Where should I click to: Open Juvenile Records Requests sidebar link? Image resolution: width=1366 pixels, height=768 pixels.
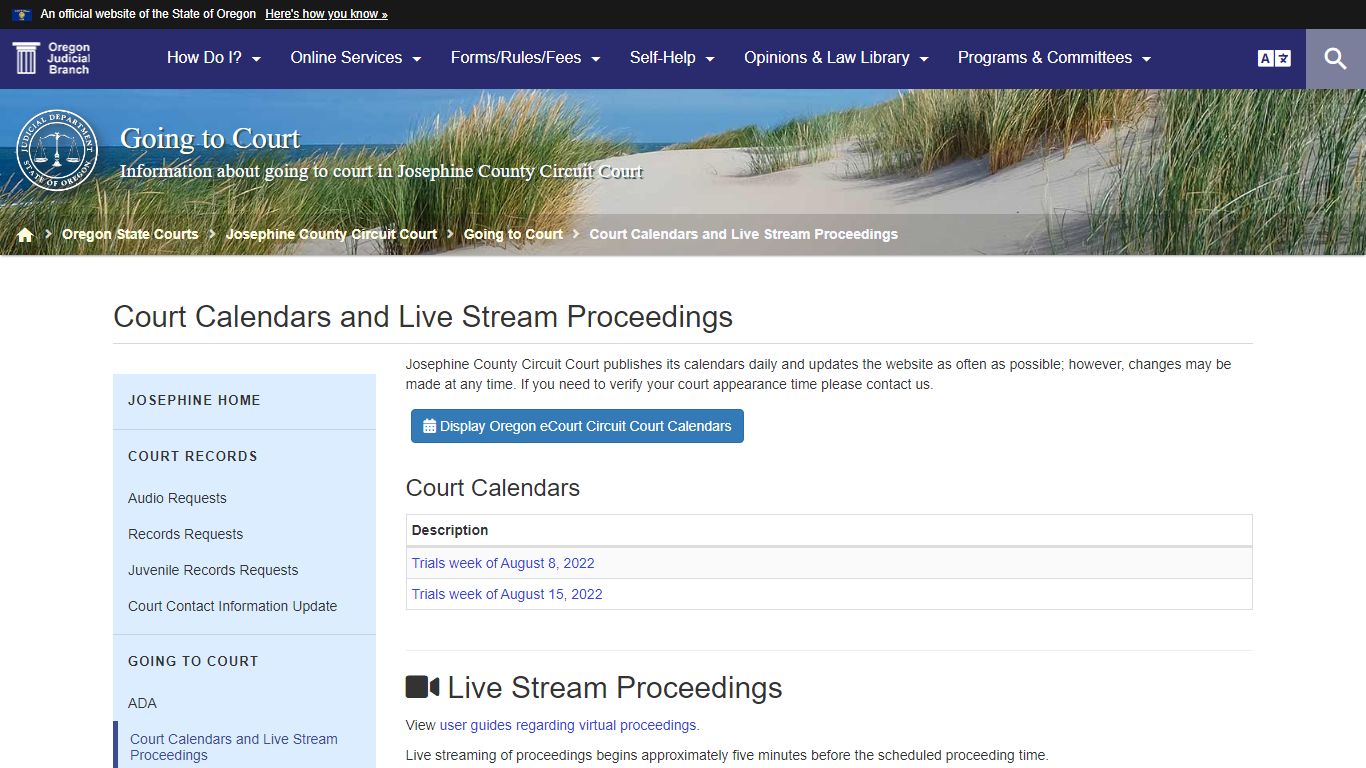click(x=213, y=570)
